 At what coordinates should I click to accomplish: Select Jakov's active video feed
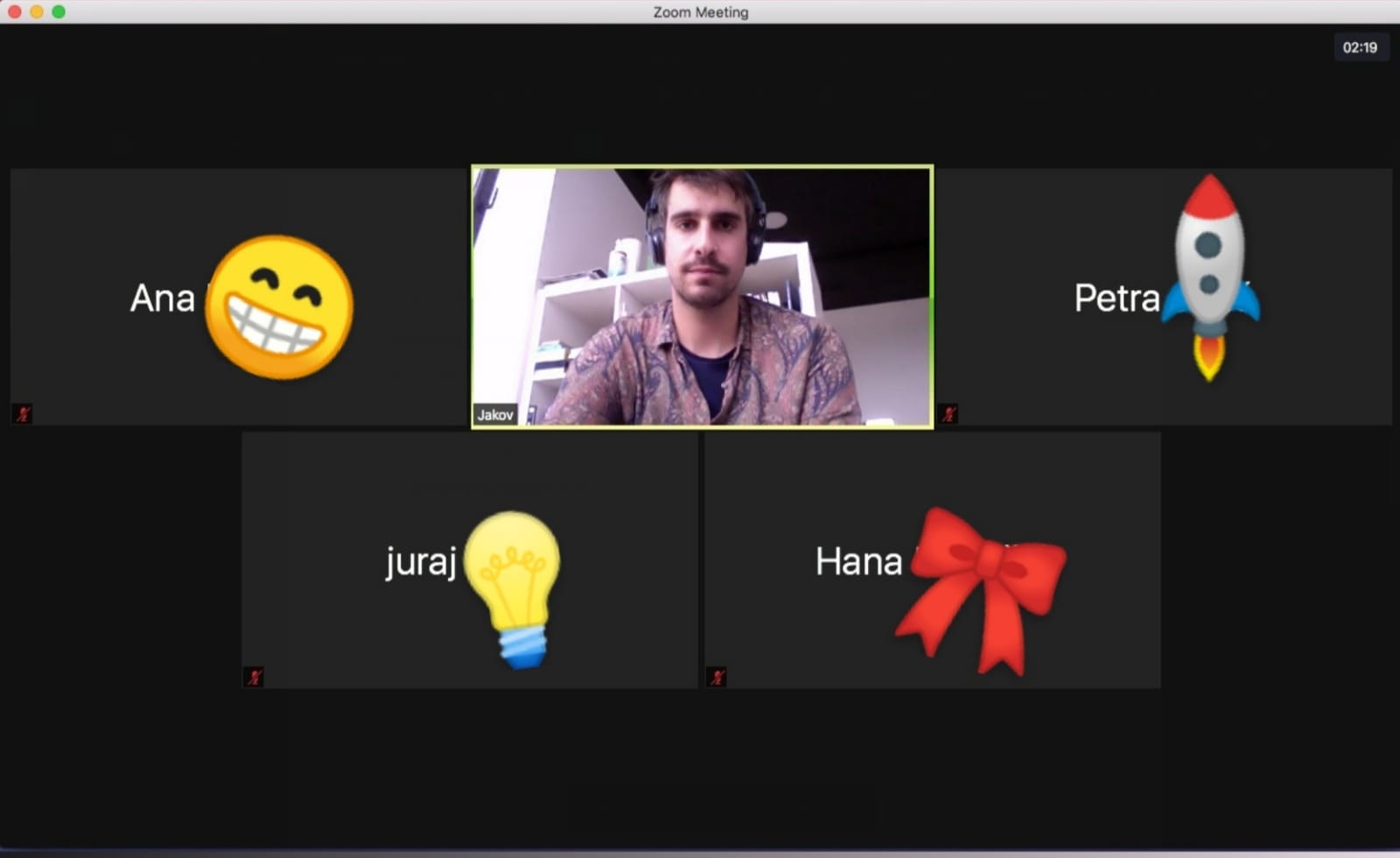(702, 296)
